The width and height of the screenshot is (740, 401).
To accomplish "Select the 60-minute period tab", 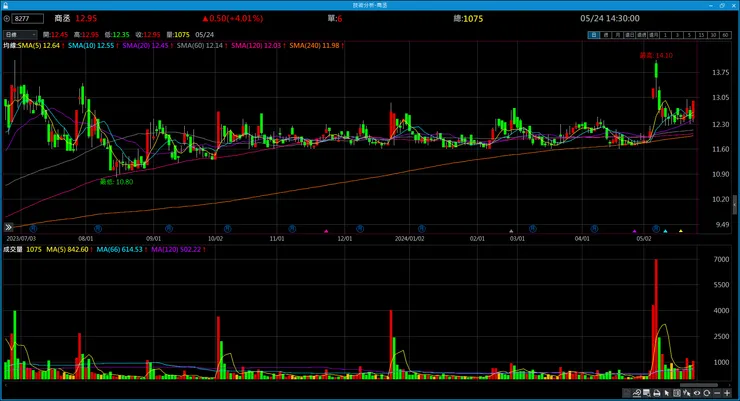I will [x=725, y=35].
